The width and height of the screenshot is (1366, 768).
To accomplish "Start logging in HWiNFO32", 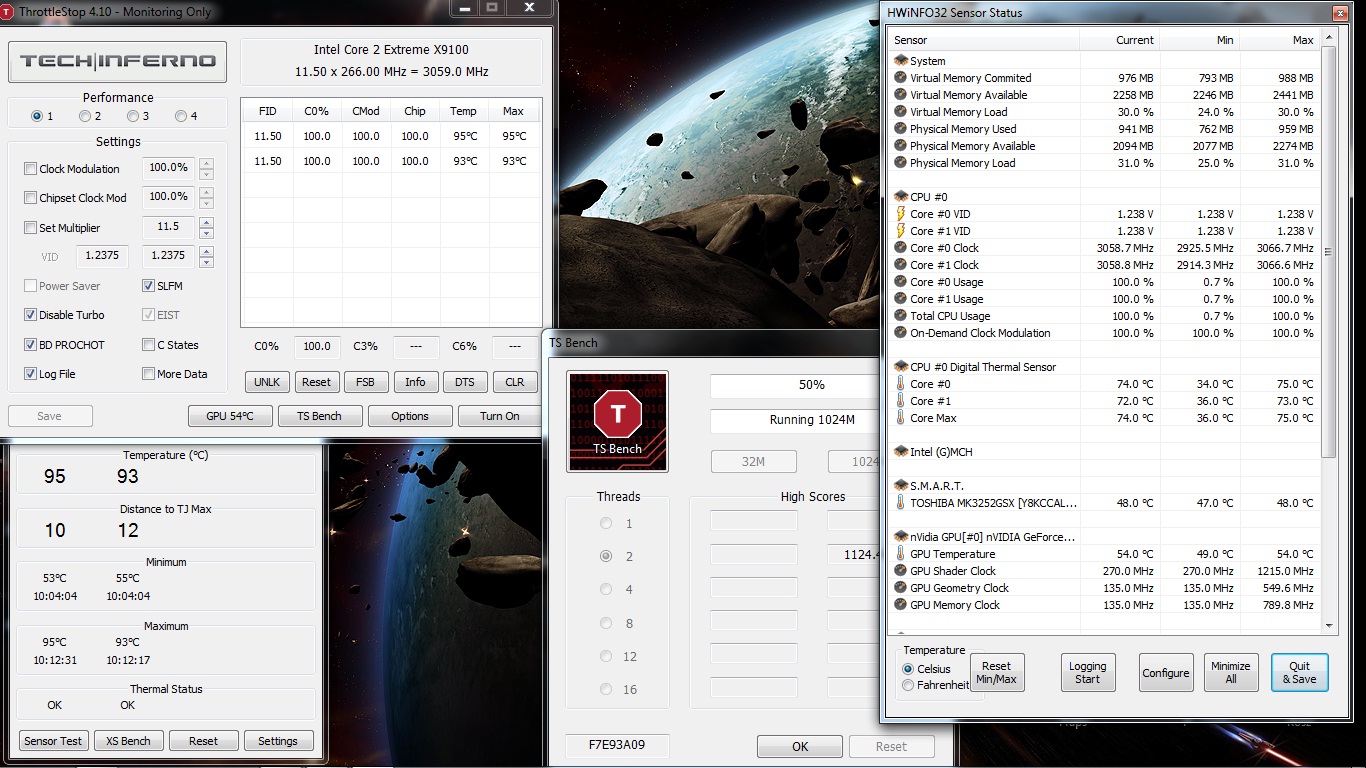I will click(1088, 673).
